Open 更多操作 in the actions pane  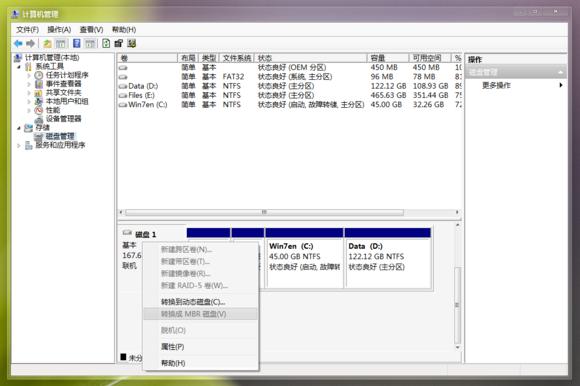coord(517,85)
